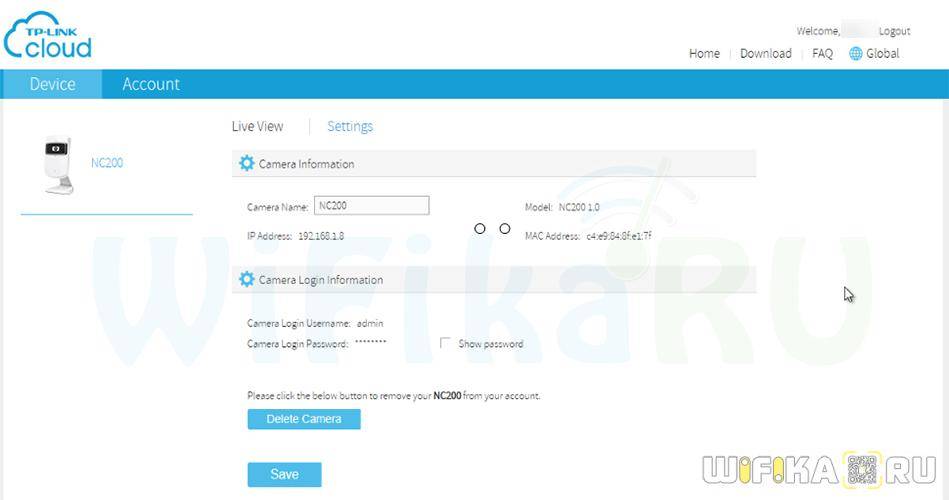Click the Delete Camera button
Screen dimensions: 949x500
click(x=304, y=419)
